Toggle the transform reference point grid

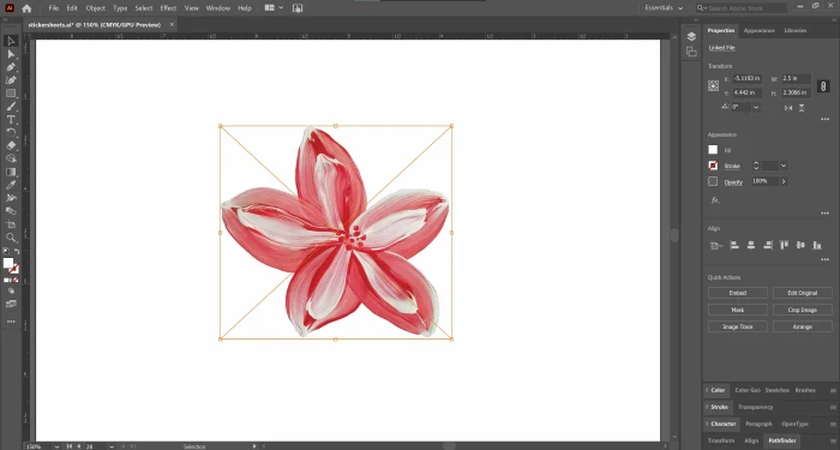[713, 85]
